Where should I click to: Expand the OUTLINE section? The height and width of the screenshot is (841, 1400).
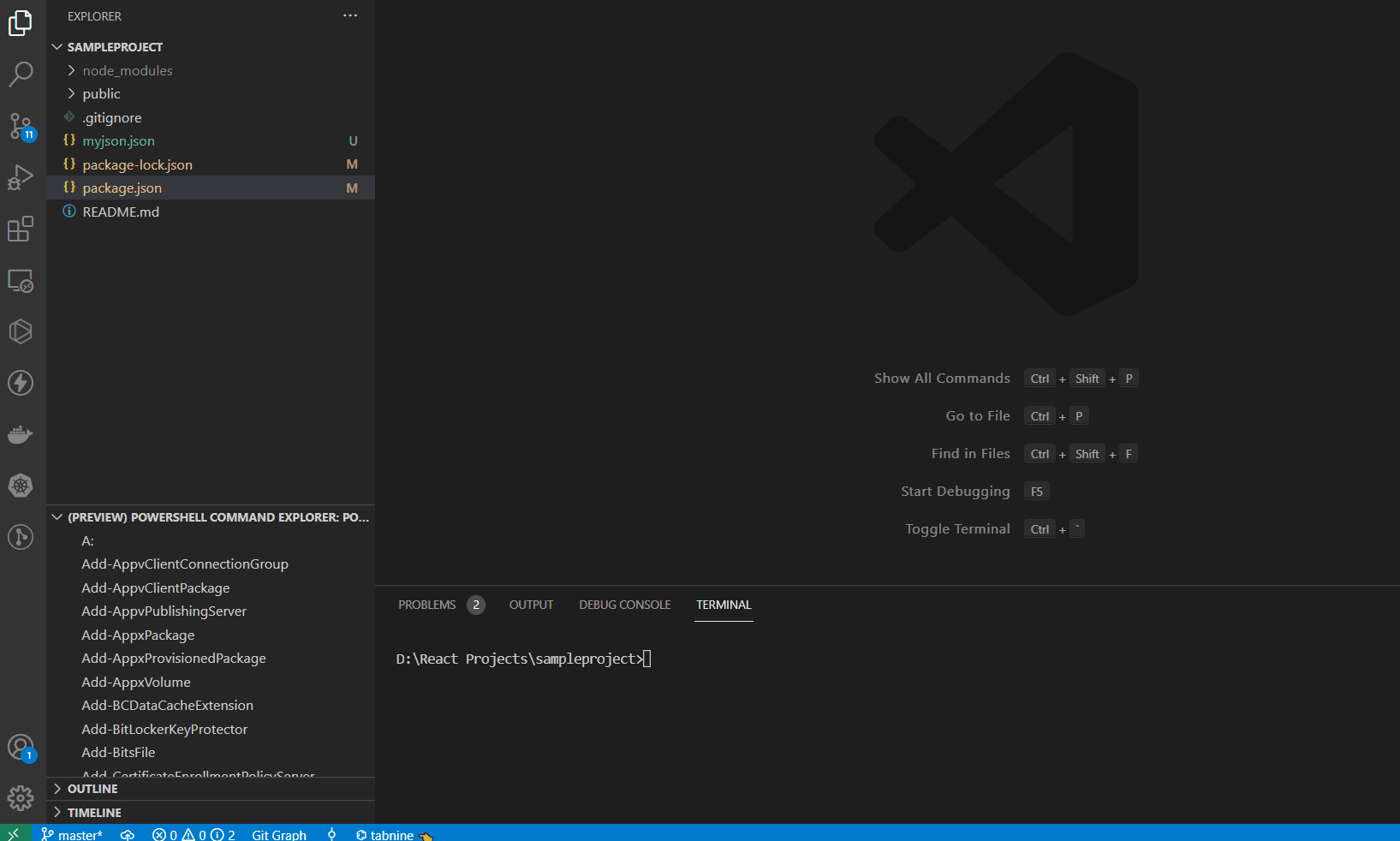(x=57, y=788)
